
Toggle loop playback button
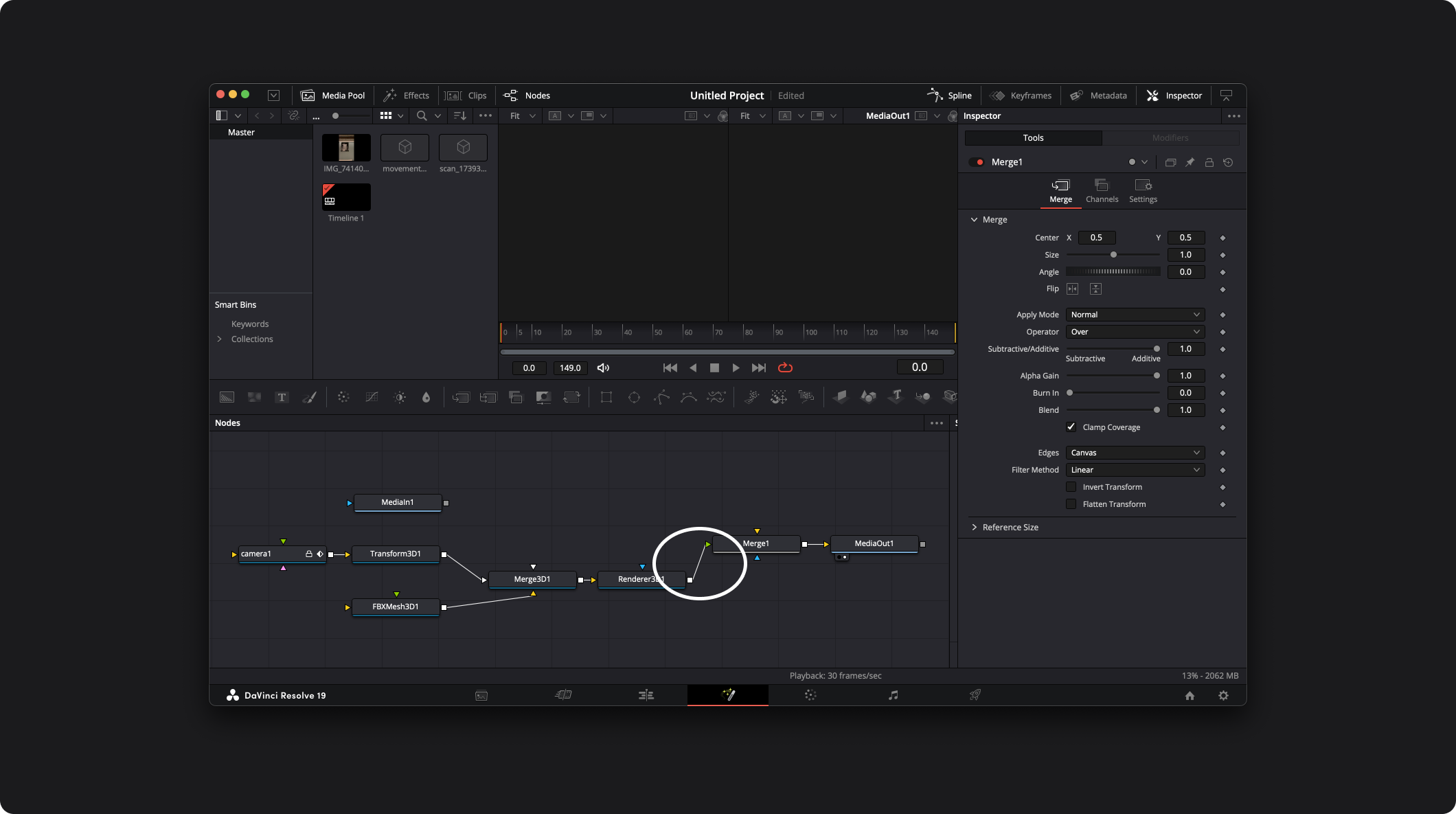point(785,368)
